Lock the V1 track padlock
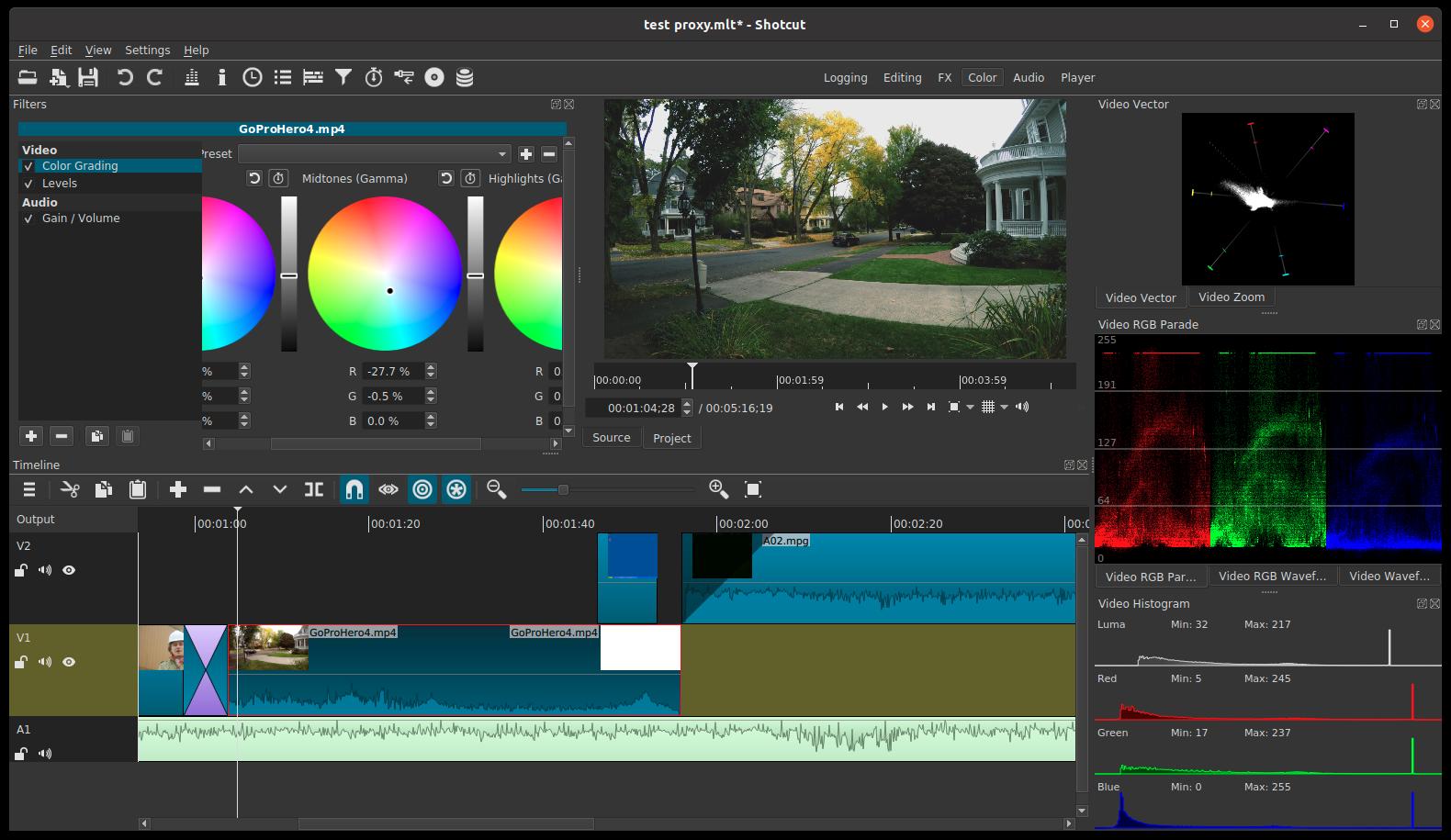Image resolution: width=1451 pixels, height=840 pixels. (x=21, y=662)
